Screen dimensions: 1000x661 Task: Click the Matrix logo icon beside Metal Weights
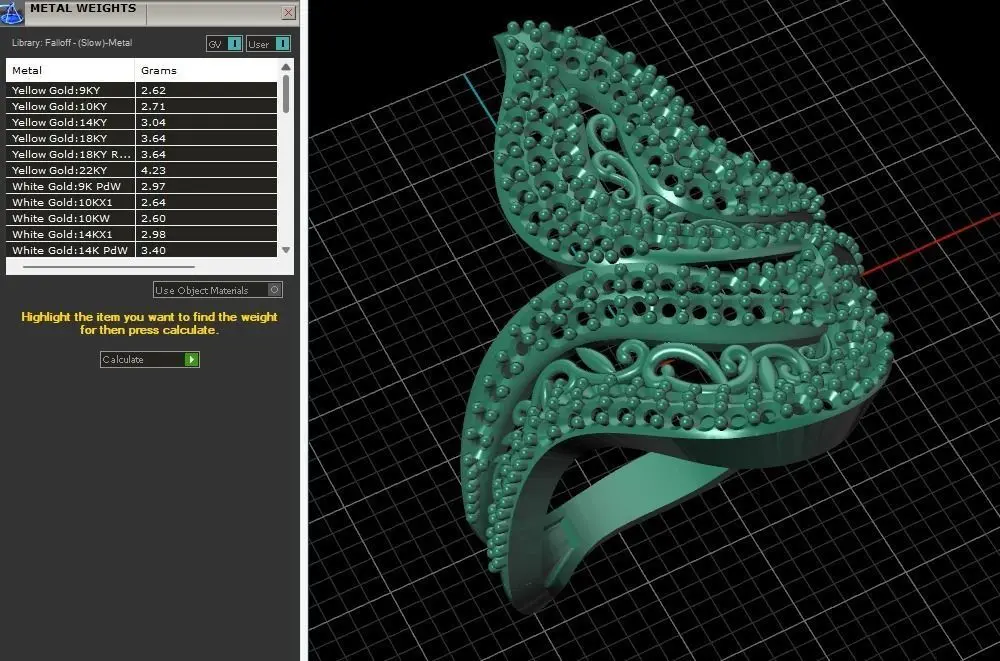click(11, 13)
